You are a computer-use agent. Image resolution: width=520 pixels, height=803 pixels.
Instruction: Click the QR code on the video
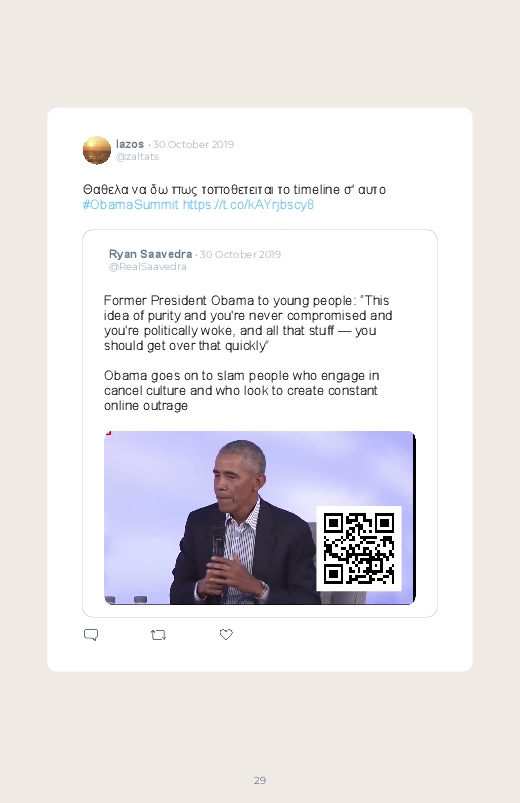point(359,548)
